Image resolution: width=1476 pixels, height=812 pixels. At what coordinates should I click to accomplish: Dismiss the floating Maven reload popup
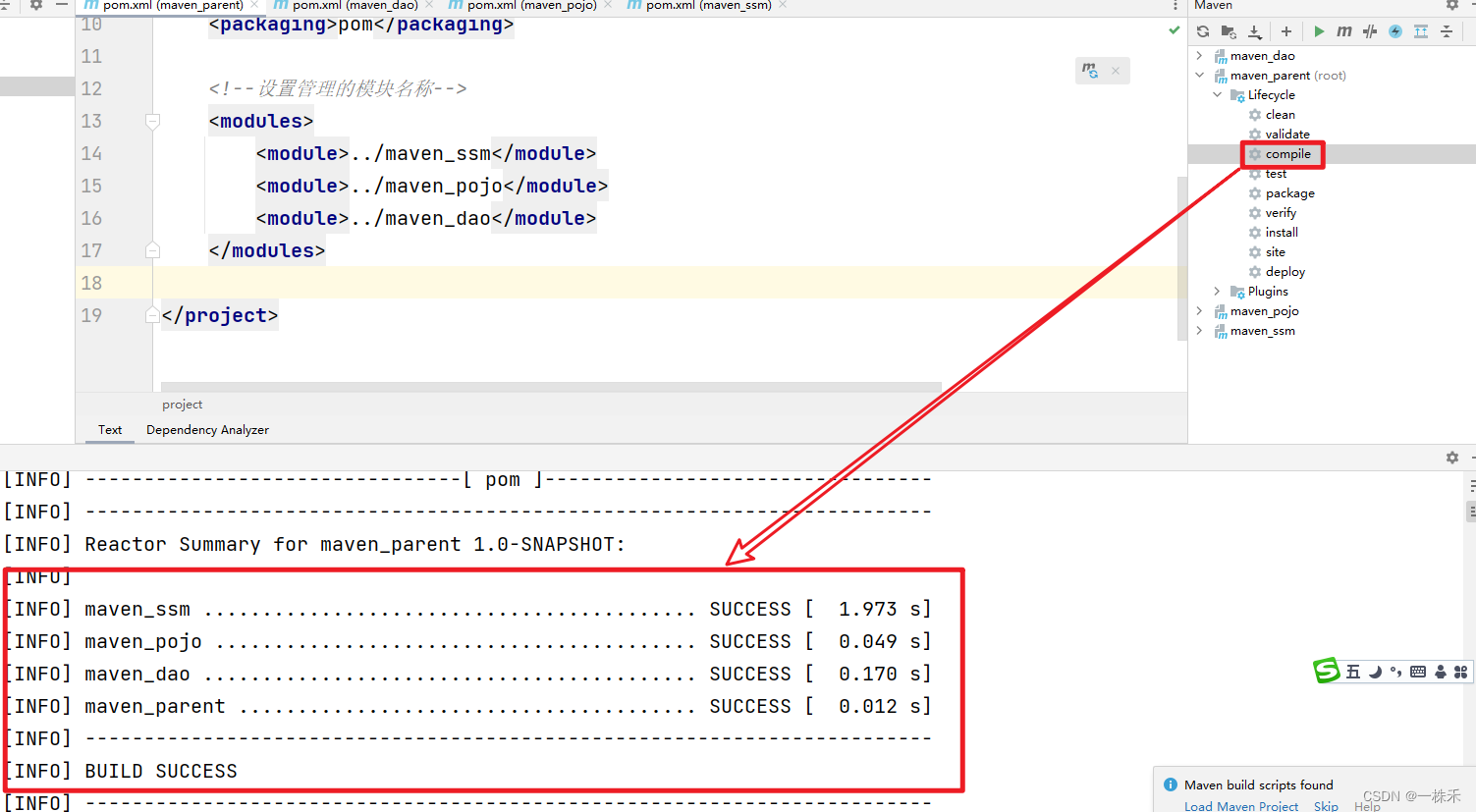click(1116, 71)
